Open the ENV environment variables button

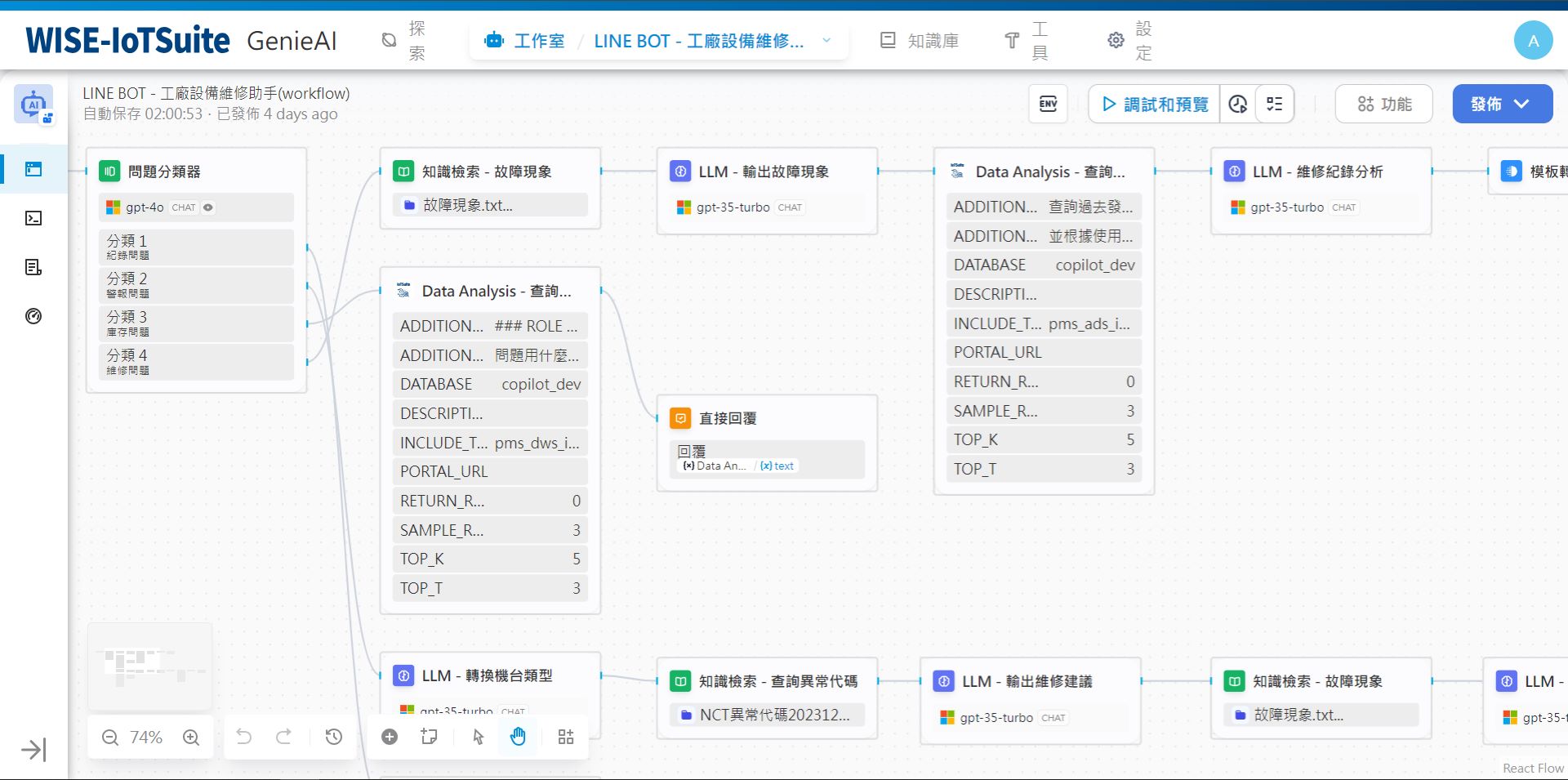coord(1048,104)
